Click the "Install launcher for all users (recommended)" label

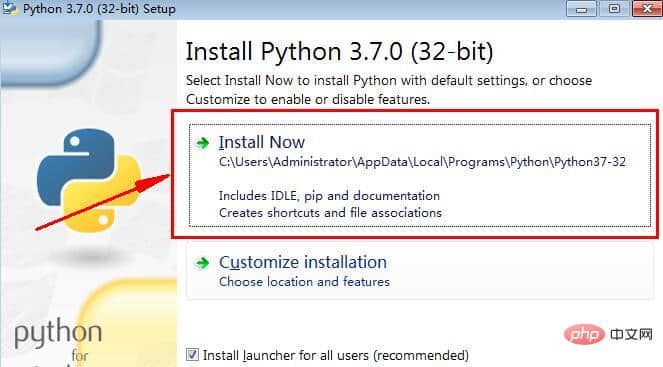pyautogui.click(x=336, y=355)
